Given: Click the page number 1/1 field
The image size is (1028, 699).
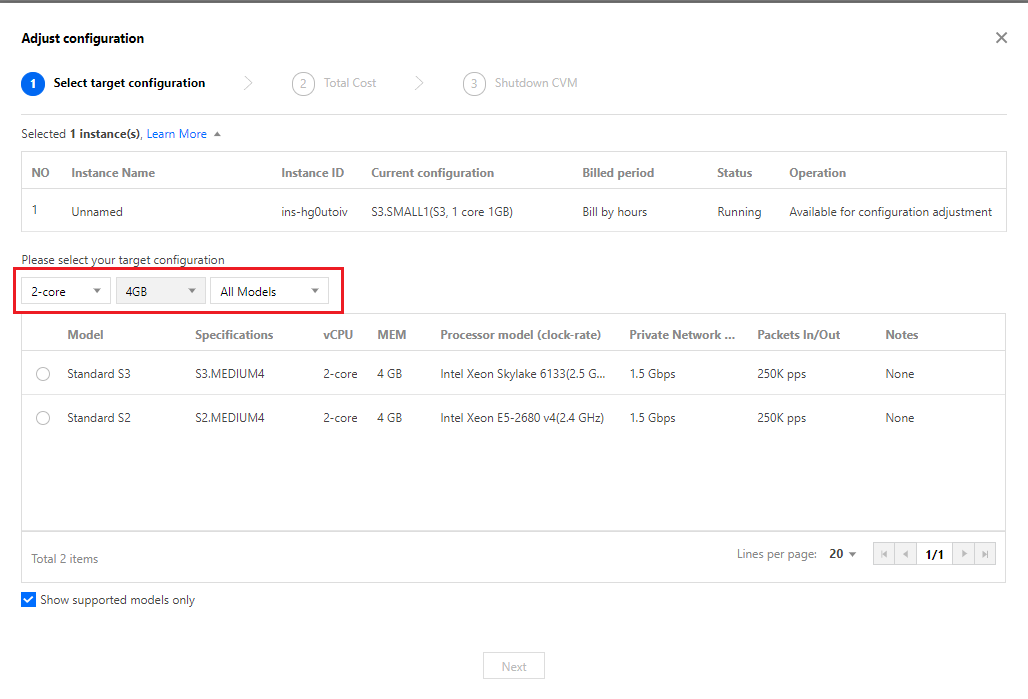Looking at the screenshot, I should 934,554.
